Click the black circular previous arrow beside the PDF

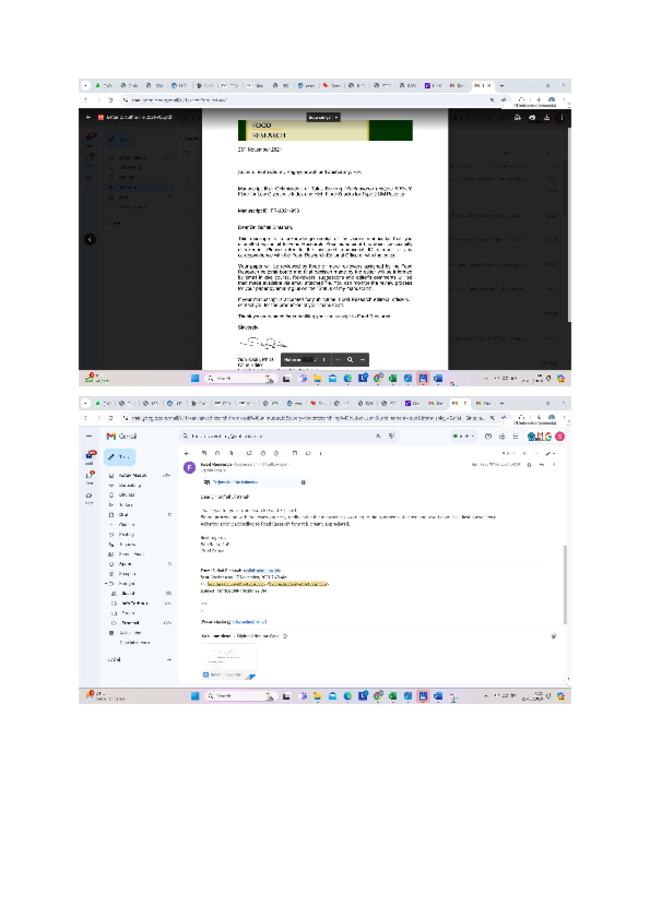pyautogui.click(x=90, y=239)
